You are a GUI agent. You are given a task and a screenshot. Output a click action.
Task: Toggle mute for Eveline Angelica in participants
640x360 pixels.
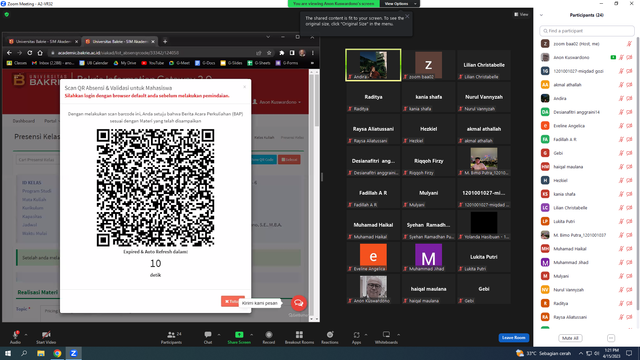click(622, 126)
